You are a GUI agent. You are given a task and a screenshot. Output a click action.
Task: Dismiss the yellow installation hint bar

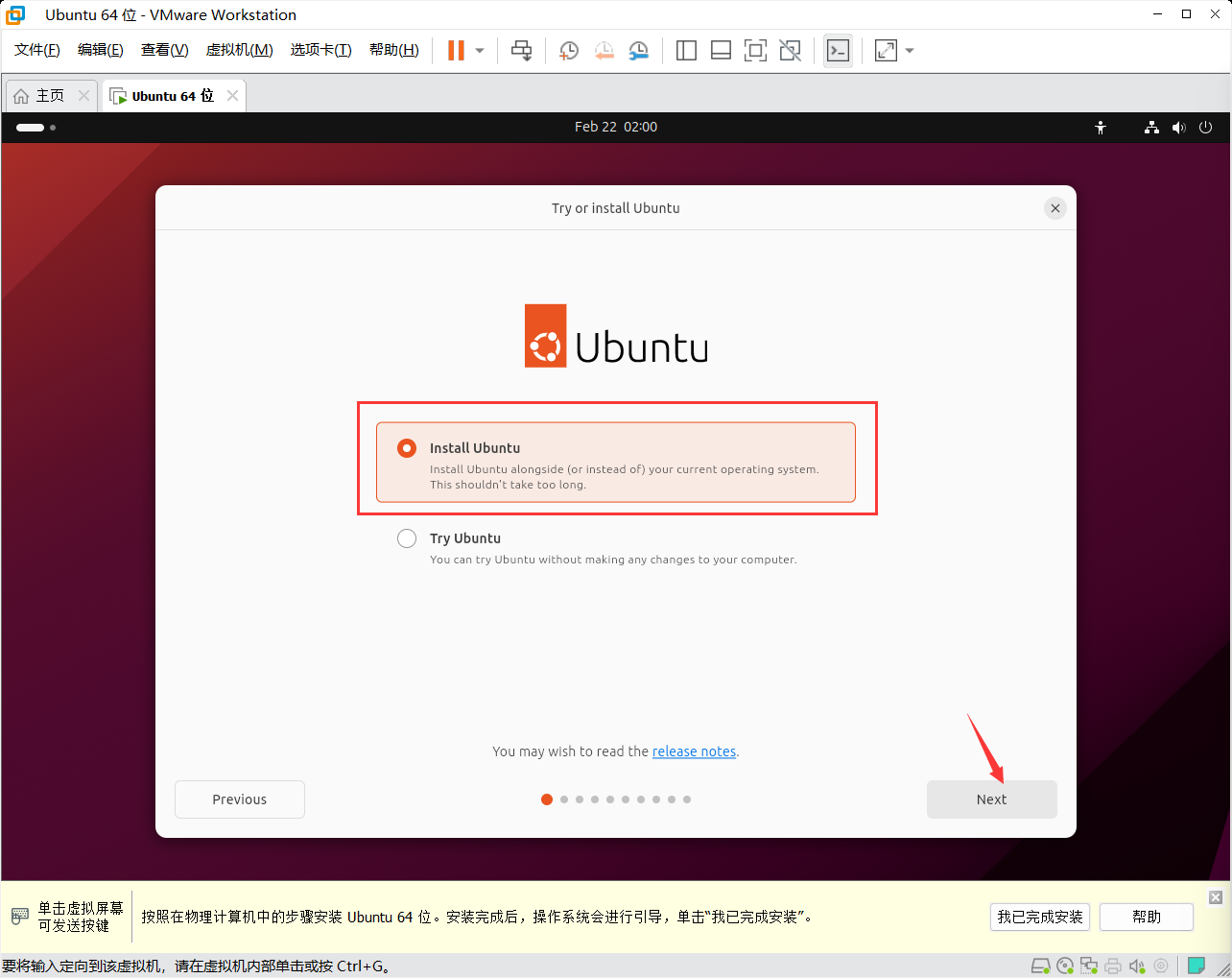pos(1216,897)
